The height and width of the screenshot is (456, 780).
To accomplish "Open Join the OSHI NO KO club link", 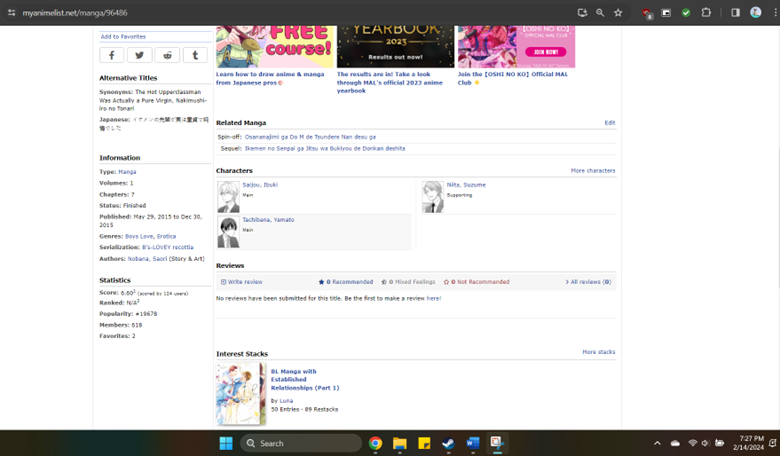I will click(513, 79).
